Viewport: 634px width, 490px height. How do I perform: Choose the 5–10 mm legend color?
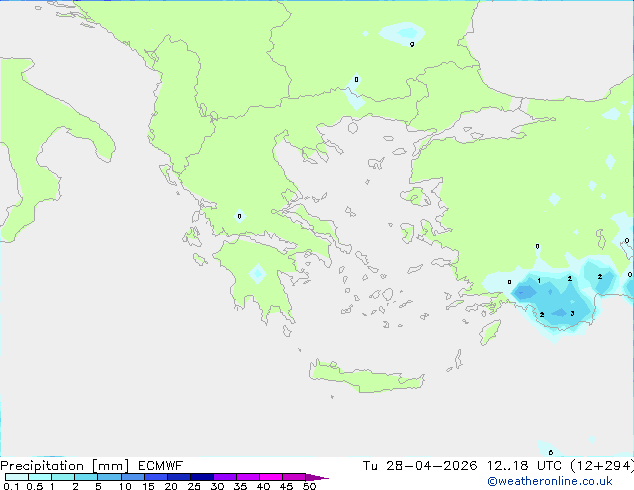[109, 477]
